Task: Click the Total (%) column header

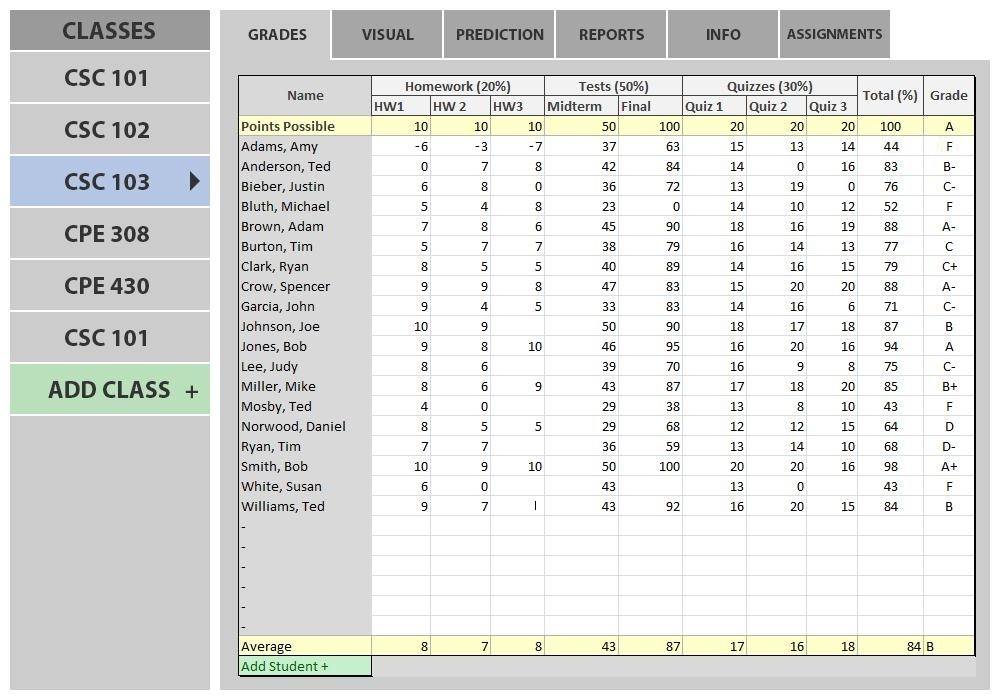Action: (x=890, y=96)
